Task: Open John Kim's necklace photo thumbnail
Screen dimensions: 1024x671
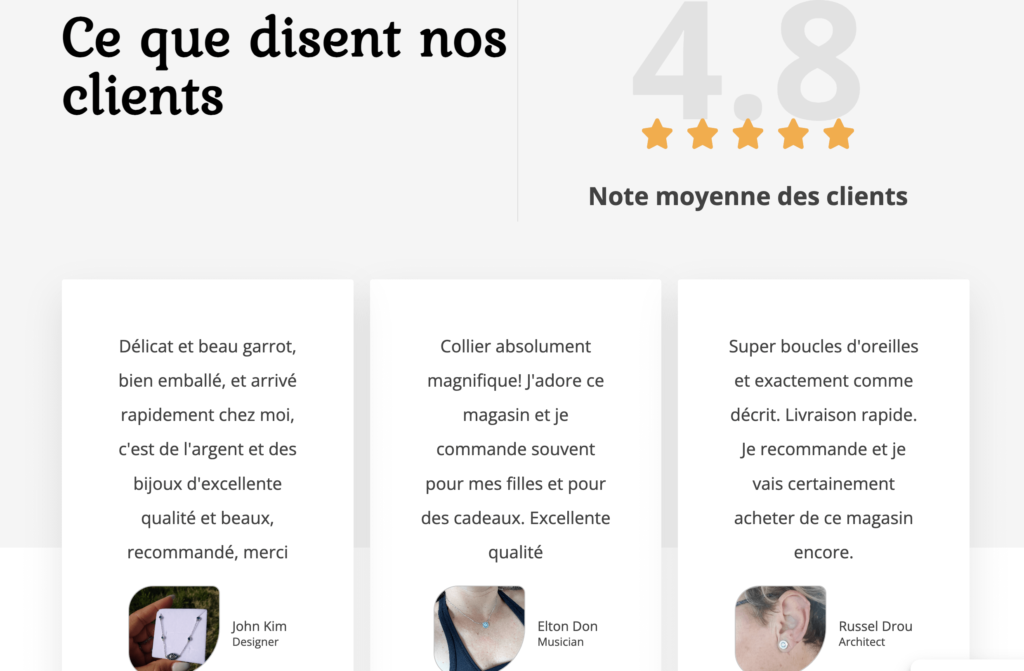Action: pyautogui.click(x=174, y=629)
